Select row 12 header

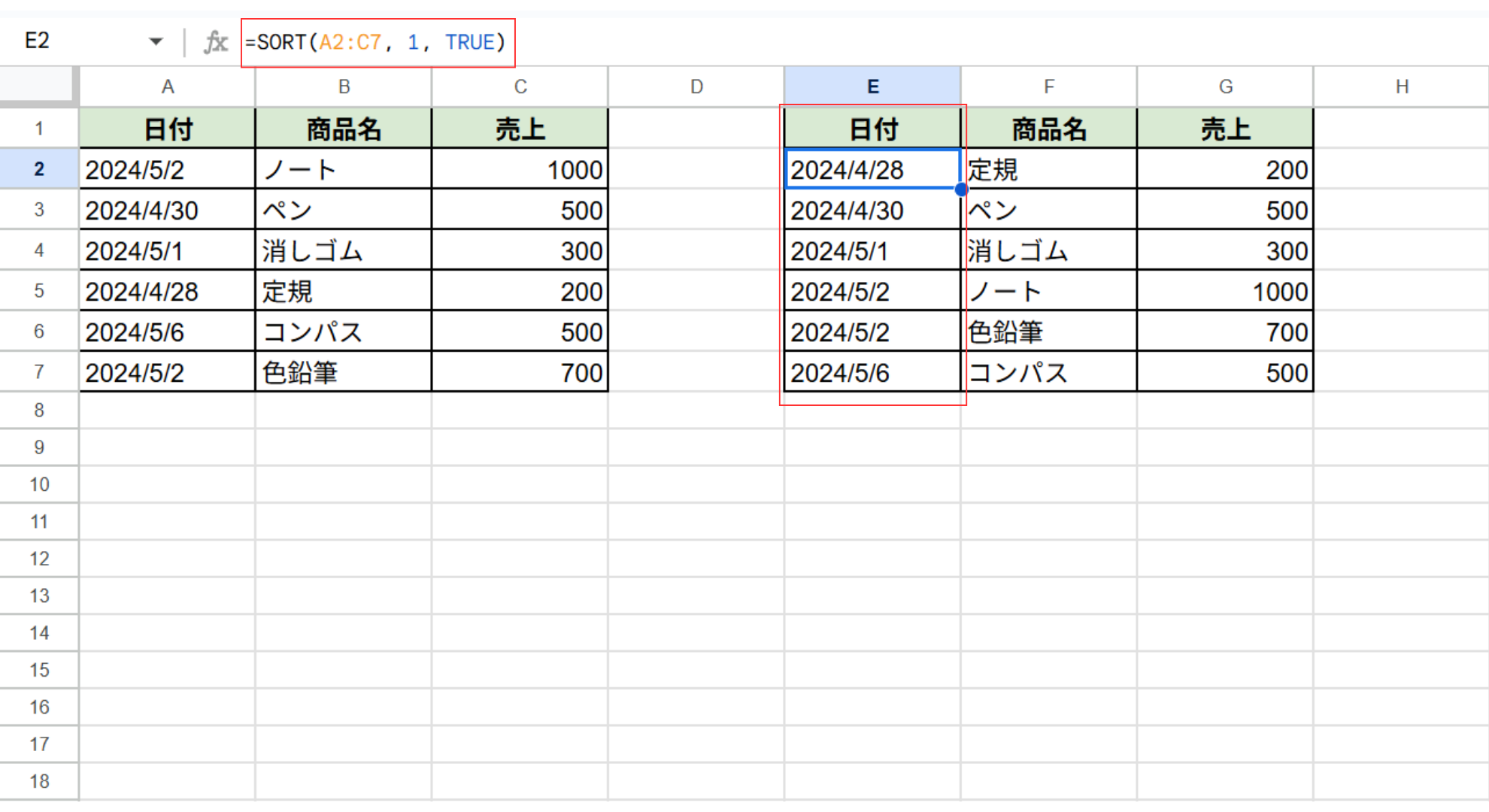click(38, 559)
